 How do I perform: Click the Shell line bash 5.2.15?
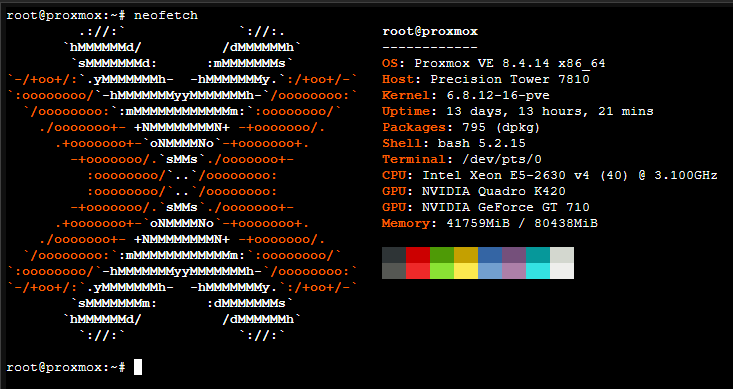pyautogui.click(x=454, y=143)
